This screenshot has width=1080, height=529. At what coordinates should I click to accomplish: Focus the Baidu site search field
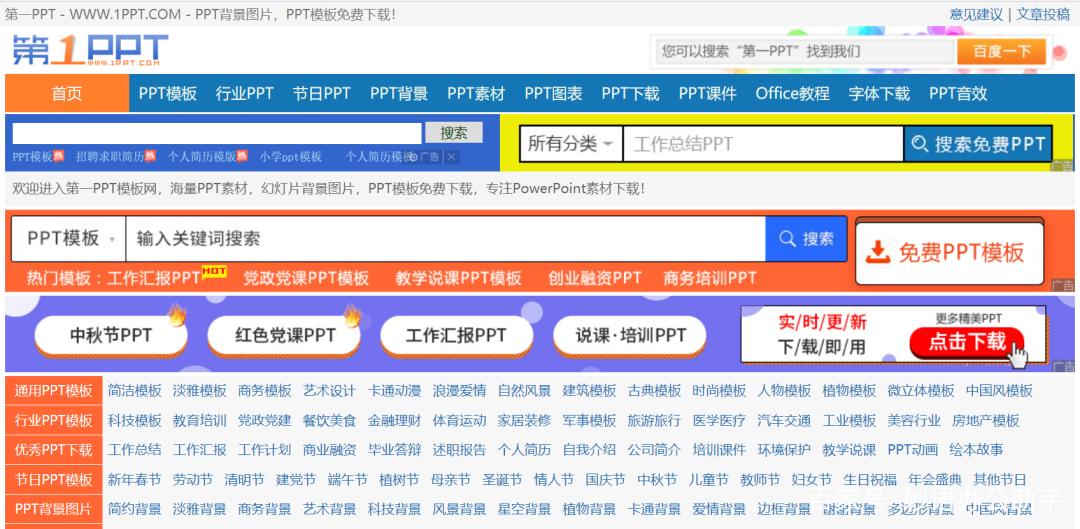[806, 52]
